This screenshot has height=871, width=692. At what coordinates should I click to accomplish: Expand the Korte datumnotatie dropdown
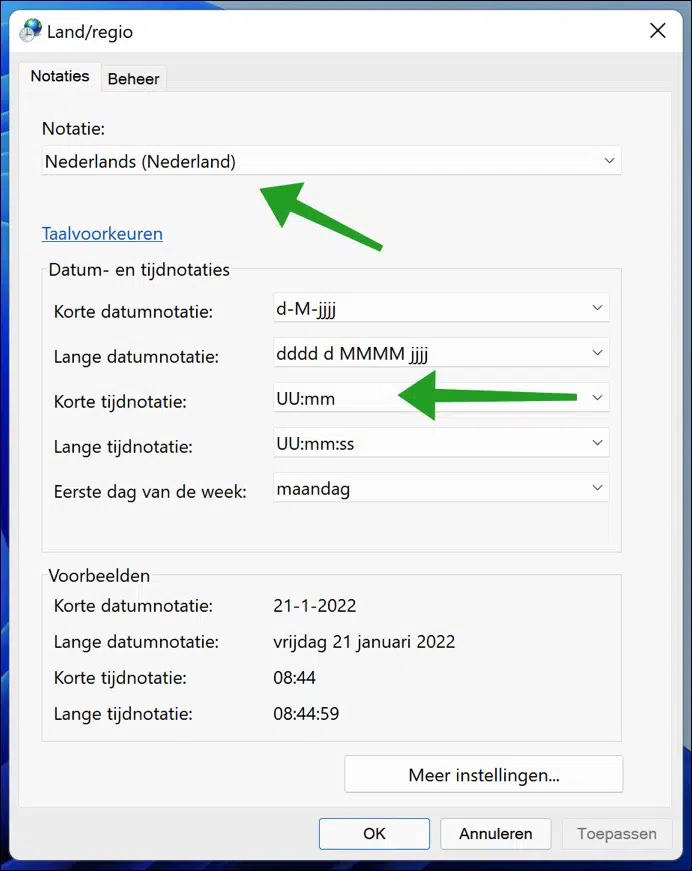point(441,308)
